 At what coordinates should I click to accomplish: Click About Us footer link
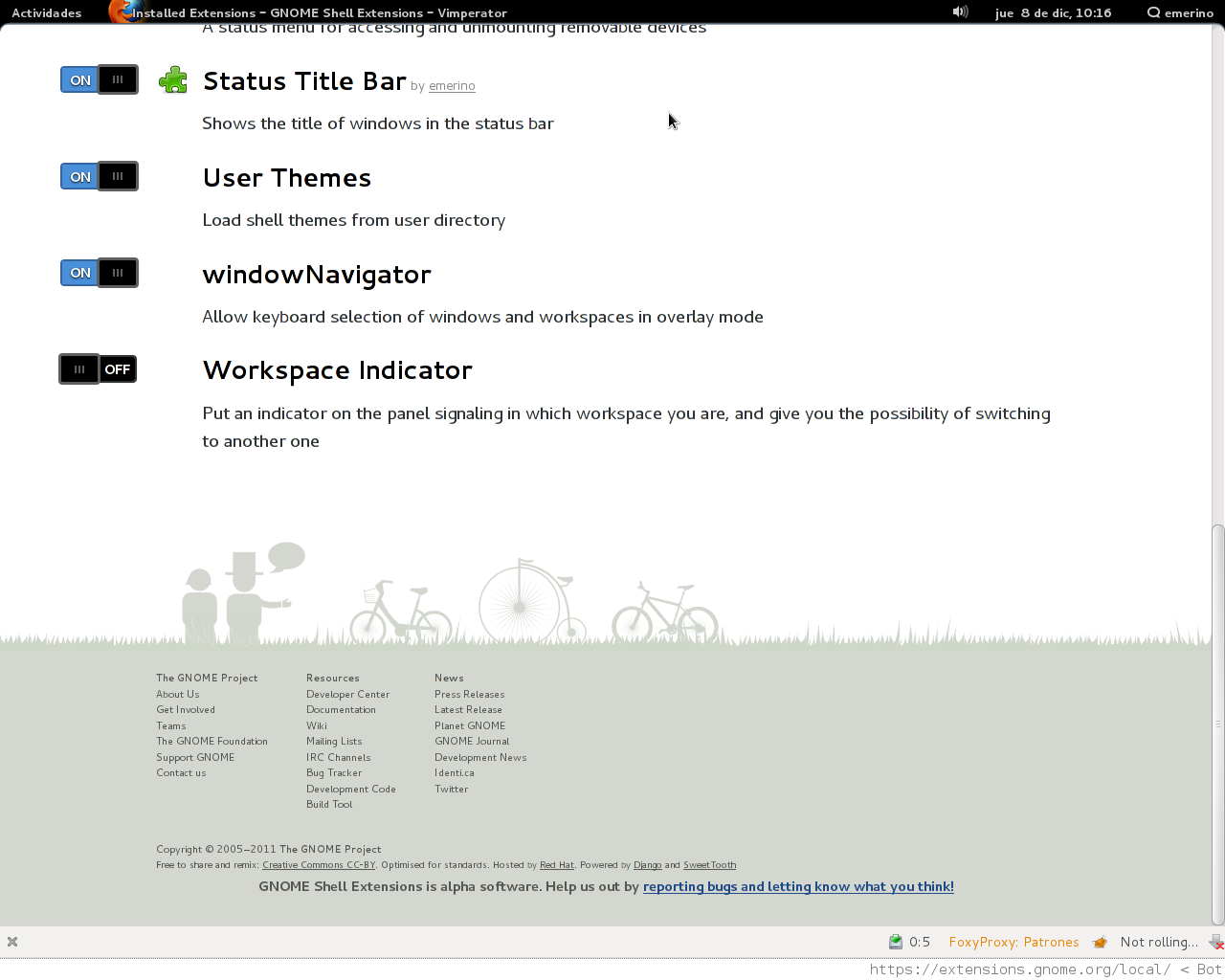[x=178, y=694]
